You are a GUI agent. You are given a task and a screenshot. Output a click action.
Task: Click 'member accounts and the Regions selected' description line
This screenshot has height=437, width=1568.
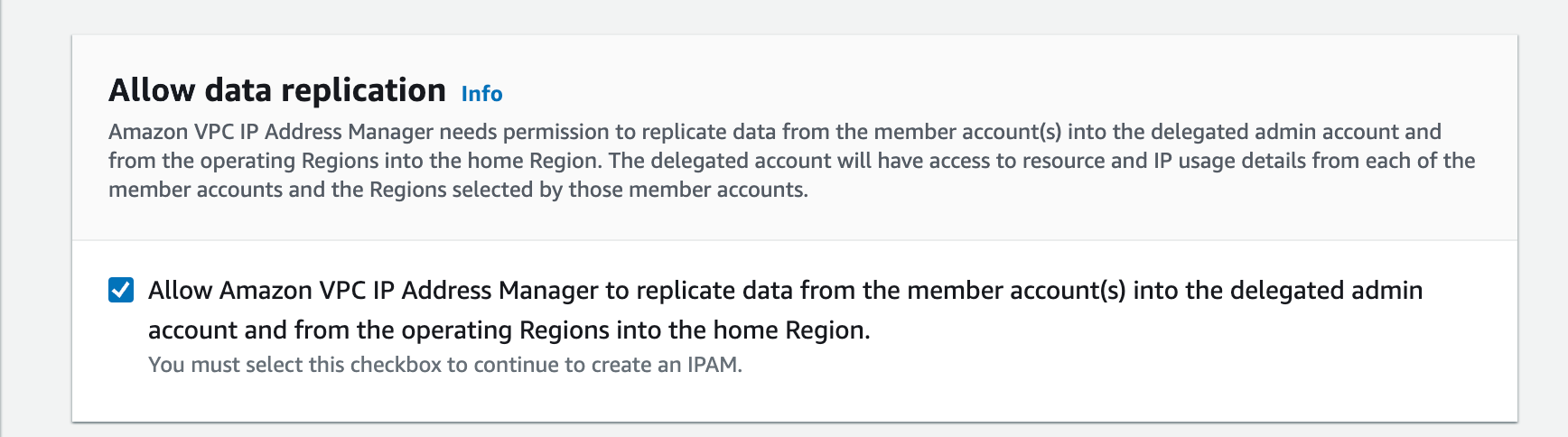point(458,190)
